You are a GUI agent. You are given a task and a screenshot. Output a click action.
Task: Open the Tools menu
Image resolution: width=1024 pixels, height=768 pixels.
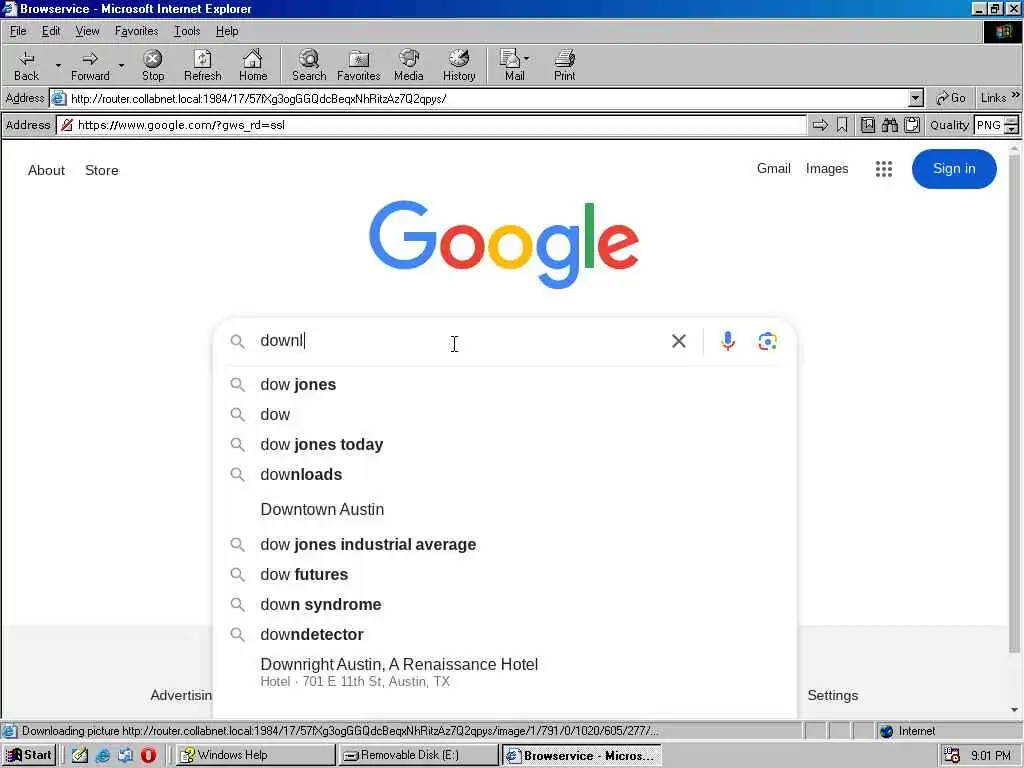187,31
